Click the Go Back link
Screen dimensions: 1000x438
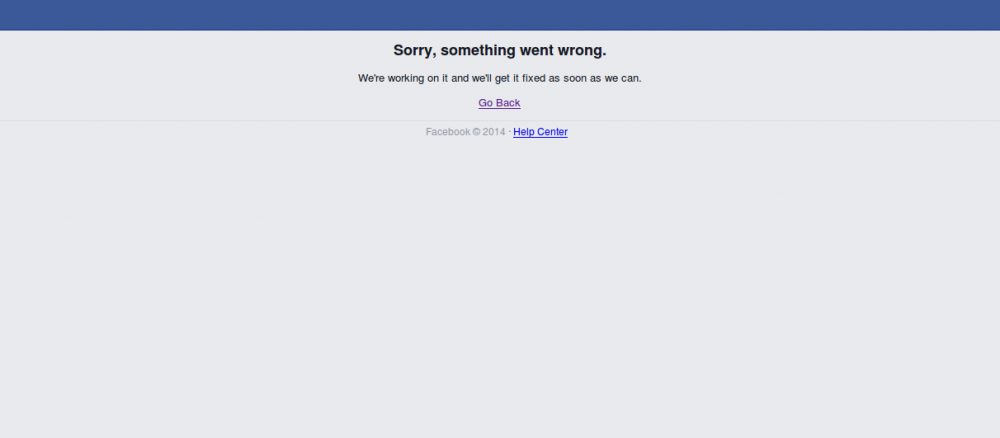pyautogui.click(x=499, y=103)
